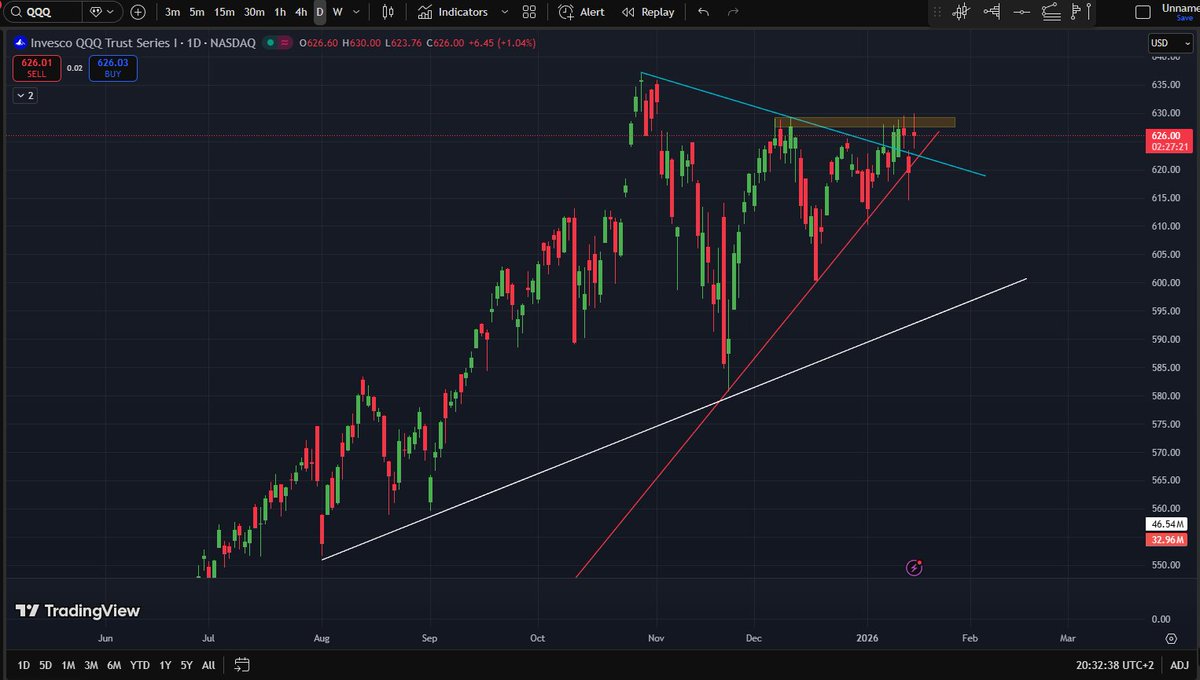Select the 30m interval
The image size is (1200, 680).
(255, 12)
